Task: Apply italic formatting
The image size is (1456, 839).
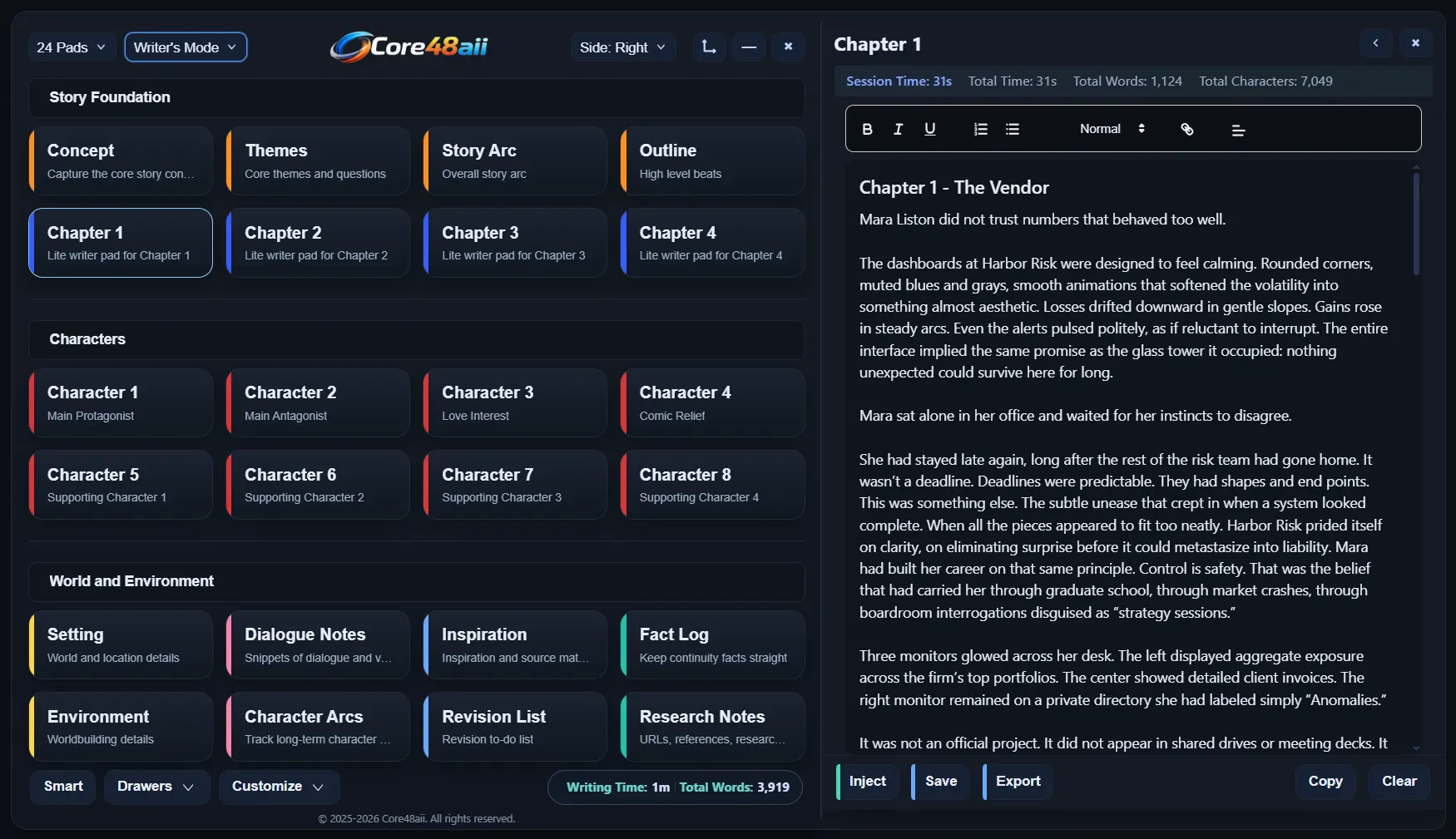Action: click(899, 129)
